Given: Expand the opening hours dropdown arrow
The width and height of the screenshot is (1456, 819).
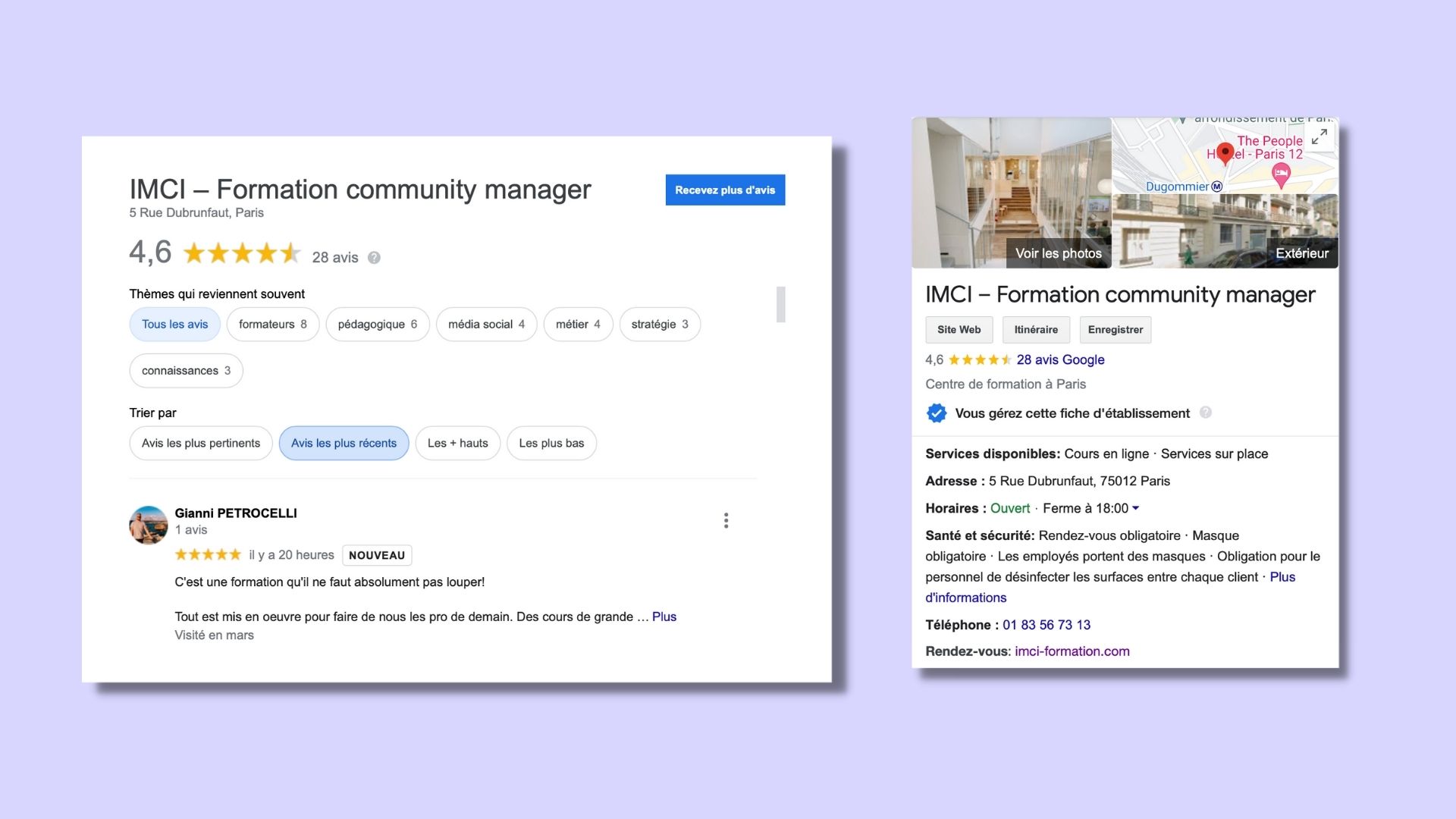Looking at the screenshot, I should [1136, 508].
